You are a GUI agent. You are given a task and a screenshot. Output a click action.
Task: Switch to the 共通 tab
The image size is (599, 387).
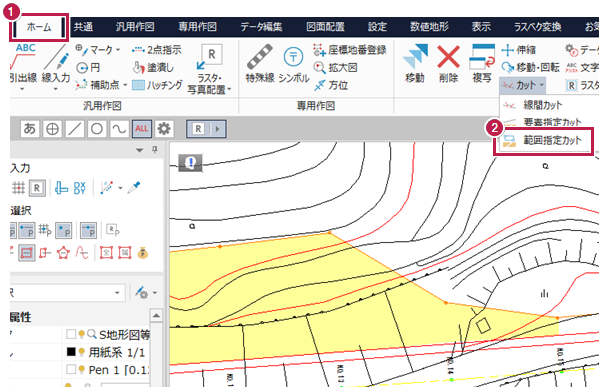coord(83,27)
